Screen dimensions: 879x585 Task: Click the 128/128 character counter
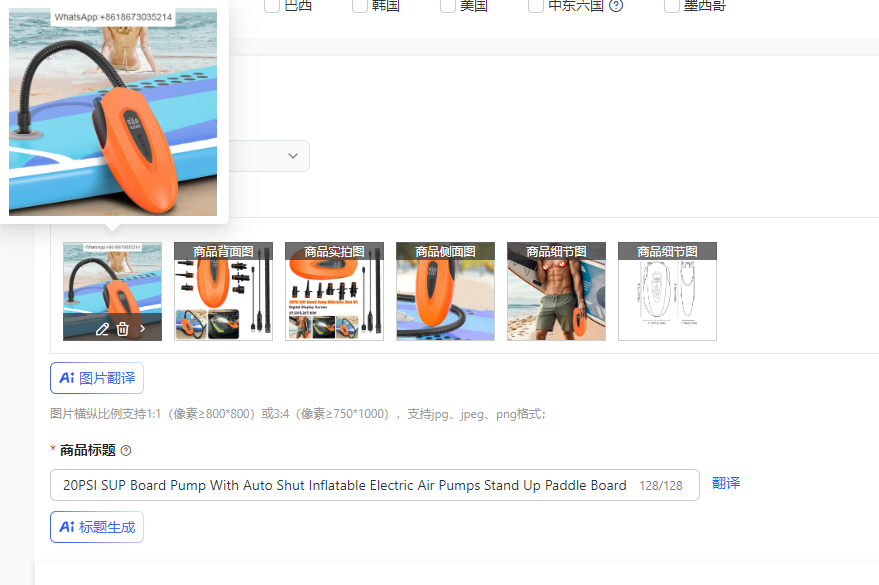pos(661,486)
